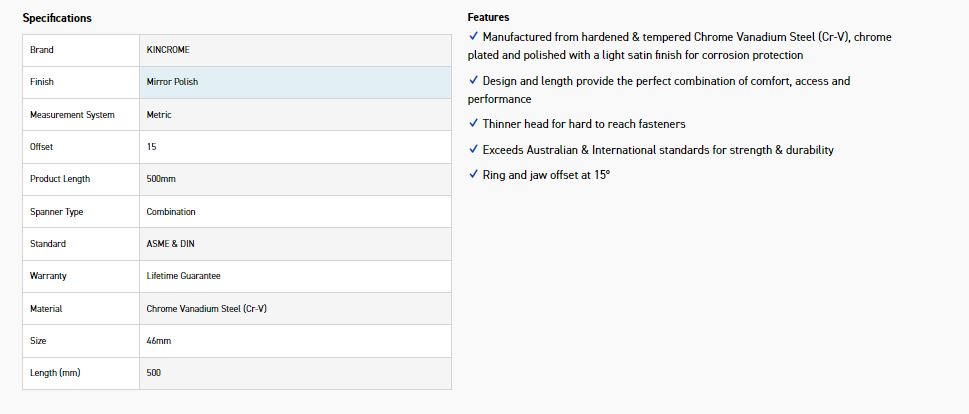Click the checkmark beside Chrome Vanadium Steel feature
969x414 pixels.
click(473, 36)
